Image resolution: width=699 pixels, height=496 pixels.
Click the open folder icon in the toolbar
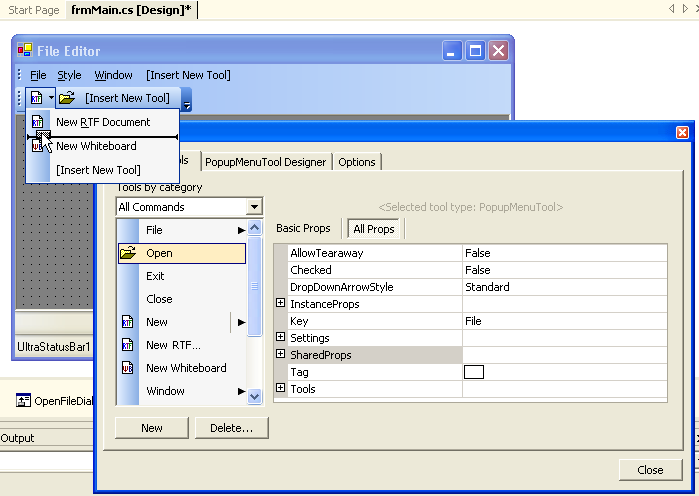[67, 98]
